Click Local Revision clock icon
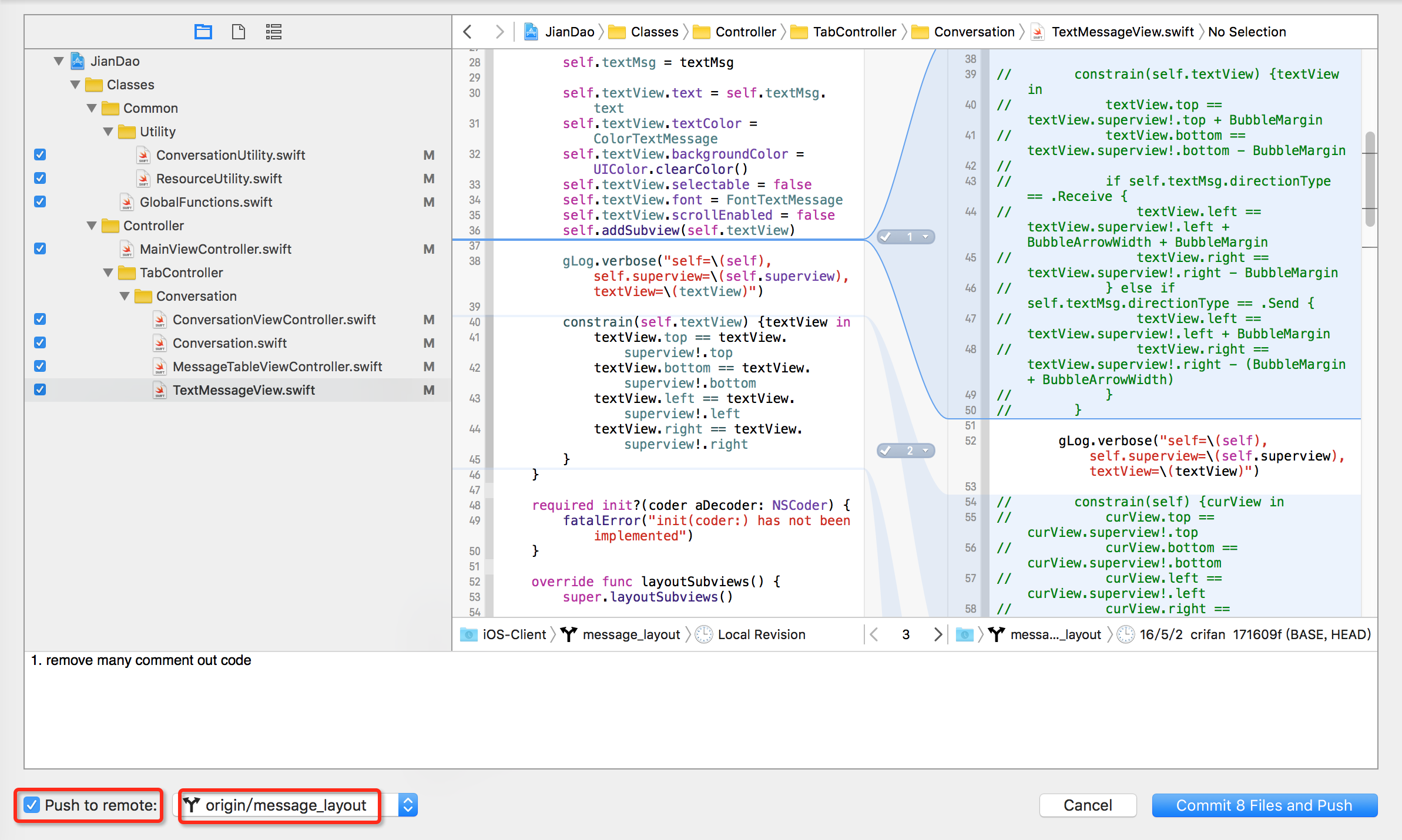The height and width of the screenshot is (840, 1402). click(x=703, y=634)
